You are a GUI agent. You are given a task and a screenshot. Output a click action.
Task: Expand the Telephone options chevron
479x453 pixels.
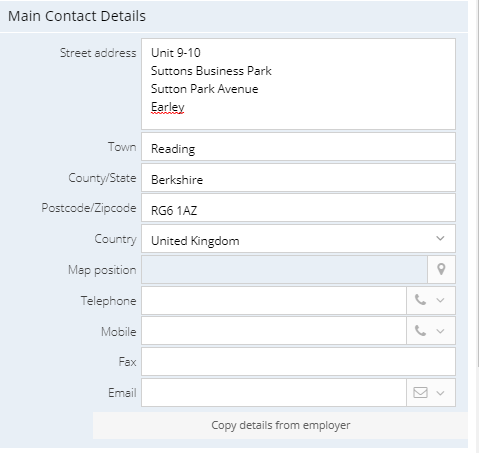(440, 300)
